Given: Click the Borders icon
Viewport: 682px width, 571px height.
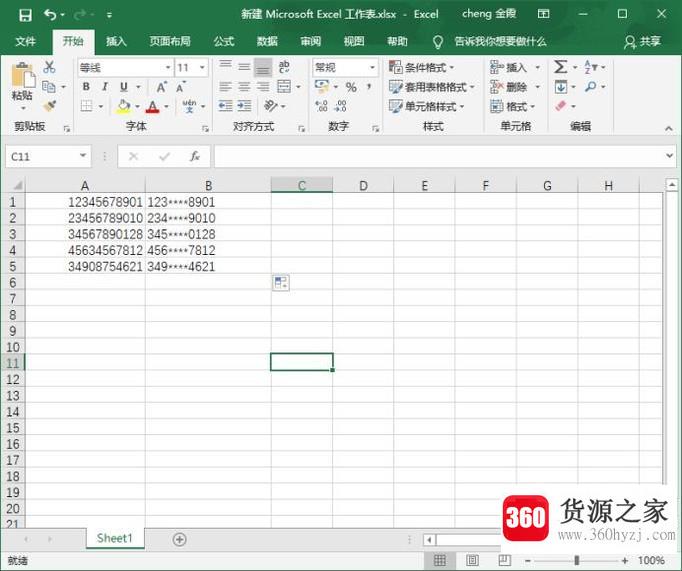Looking at the screenshot, I should pyautogui.click(x=87, y=106).
